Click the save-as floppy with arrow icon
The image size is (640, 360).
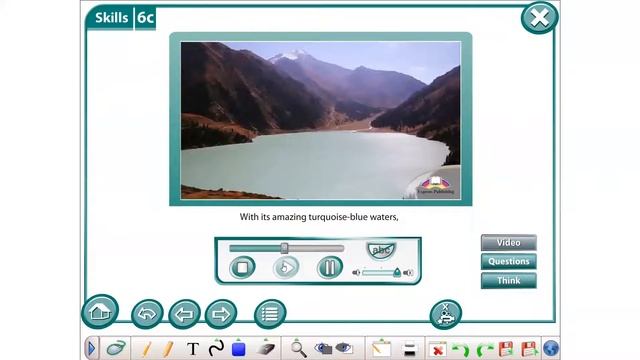(x=529, y=349)
